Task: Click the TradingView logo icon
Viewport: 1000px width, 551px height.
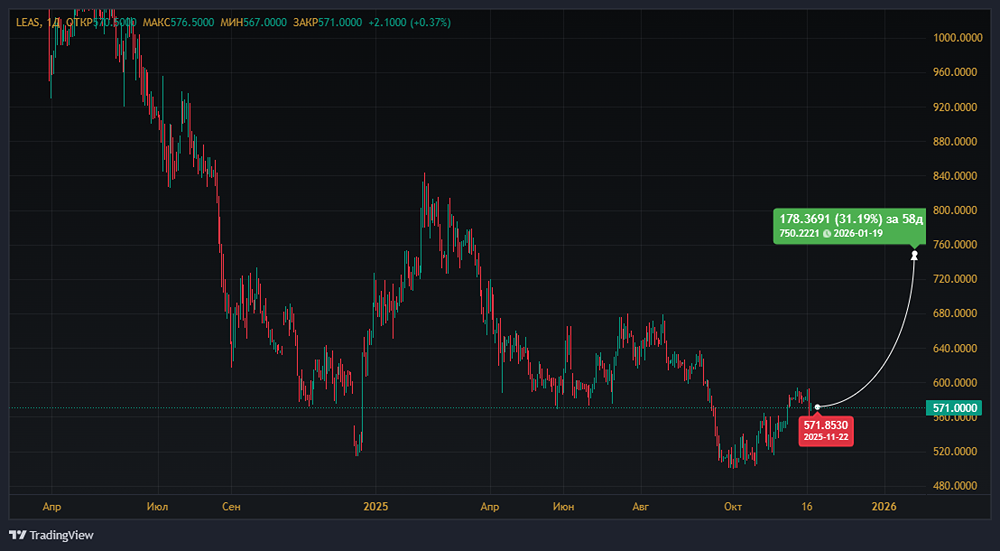Action: pos(18,535)
